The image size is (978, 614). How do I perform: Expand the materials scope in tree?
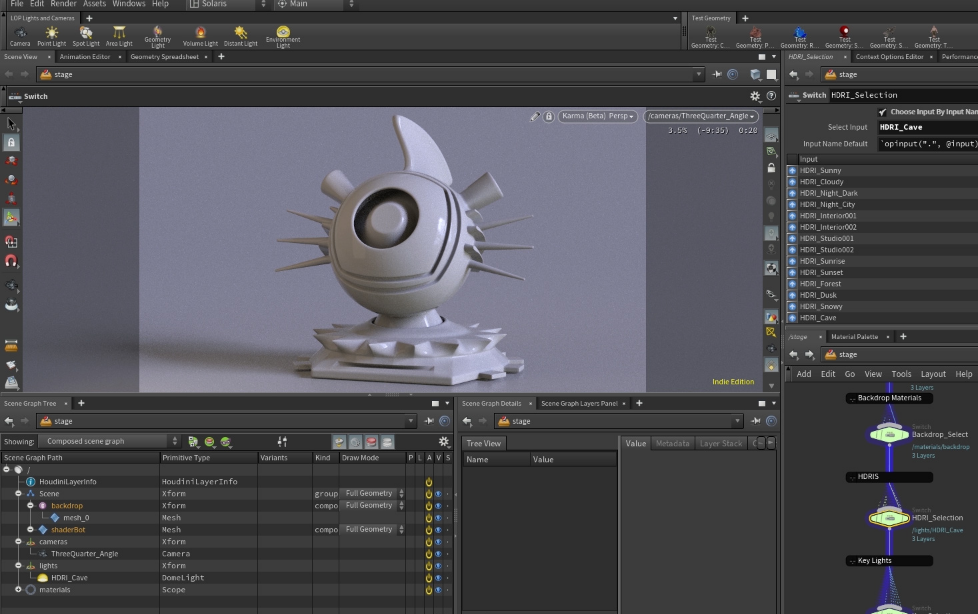point(18,590)
